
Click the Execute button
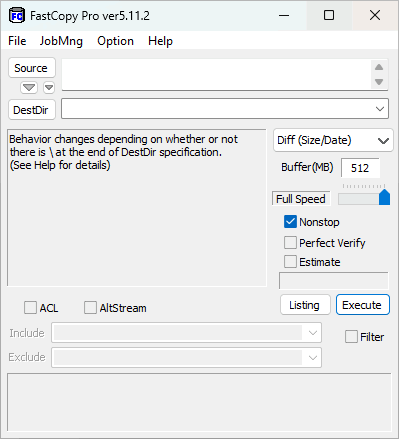coord(362,305)
